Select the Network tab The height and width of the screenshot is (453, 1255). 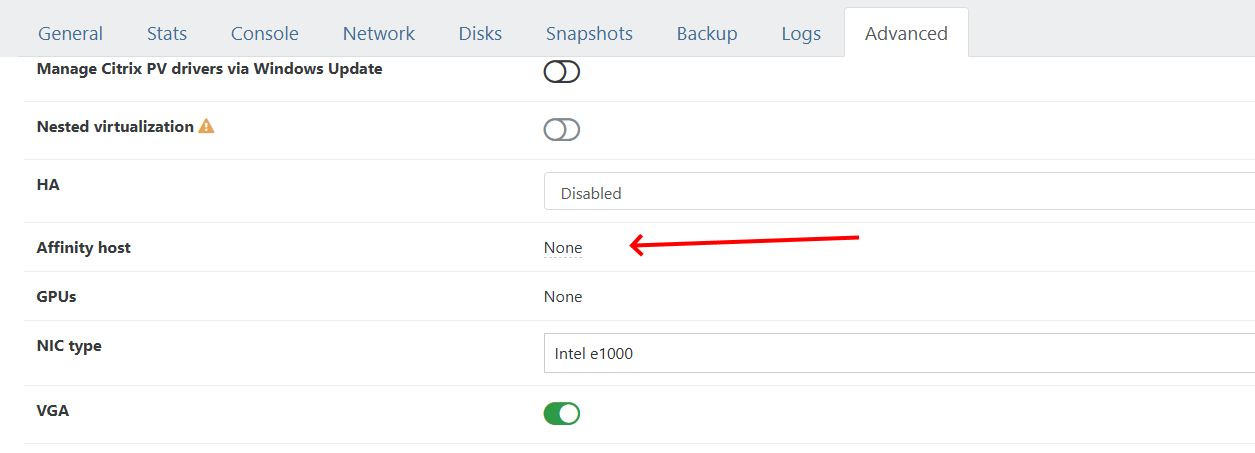[x=379, y=33]
